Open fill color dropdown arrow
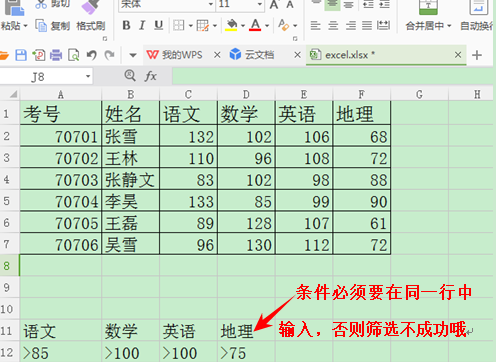 [243, 26]
